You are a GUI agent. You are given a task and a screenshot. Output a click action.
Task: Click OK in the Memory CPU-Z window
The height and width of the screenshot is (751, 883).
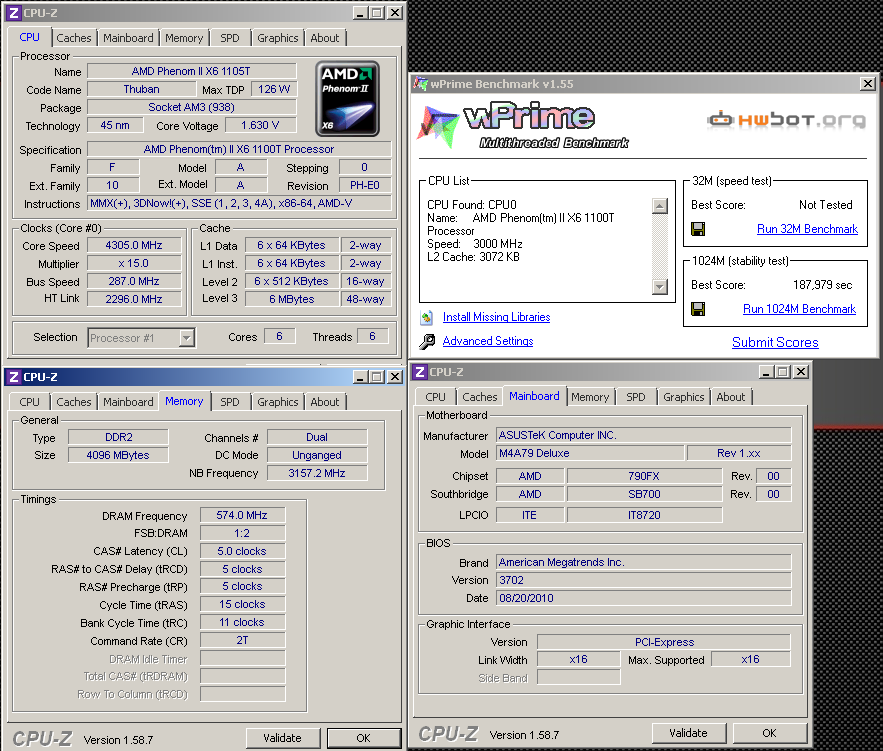pos(364,738)
